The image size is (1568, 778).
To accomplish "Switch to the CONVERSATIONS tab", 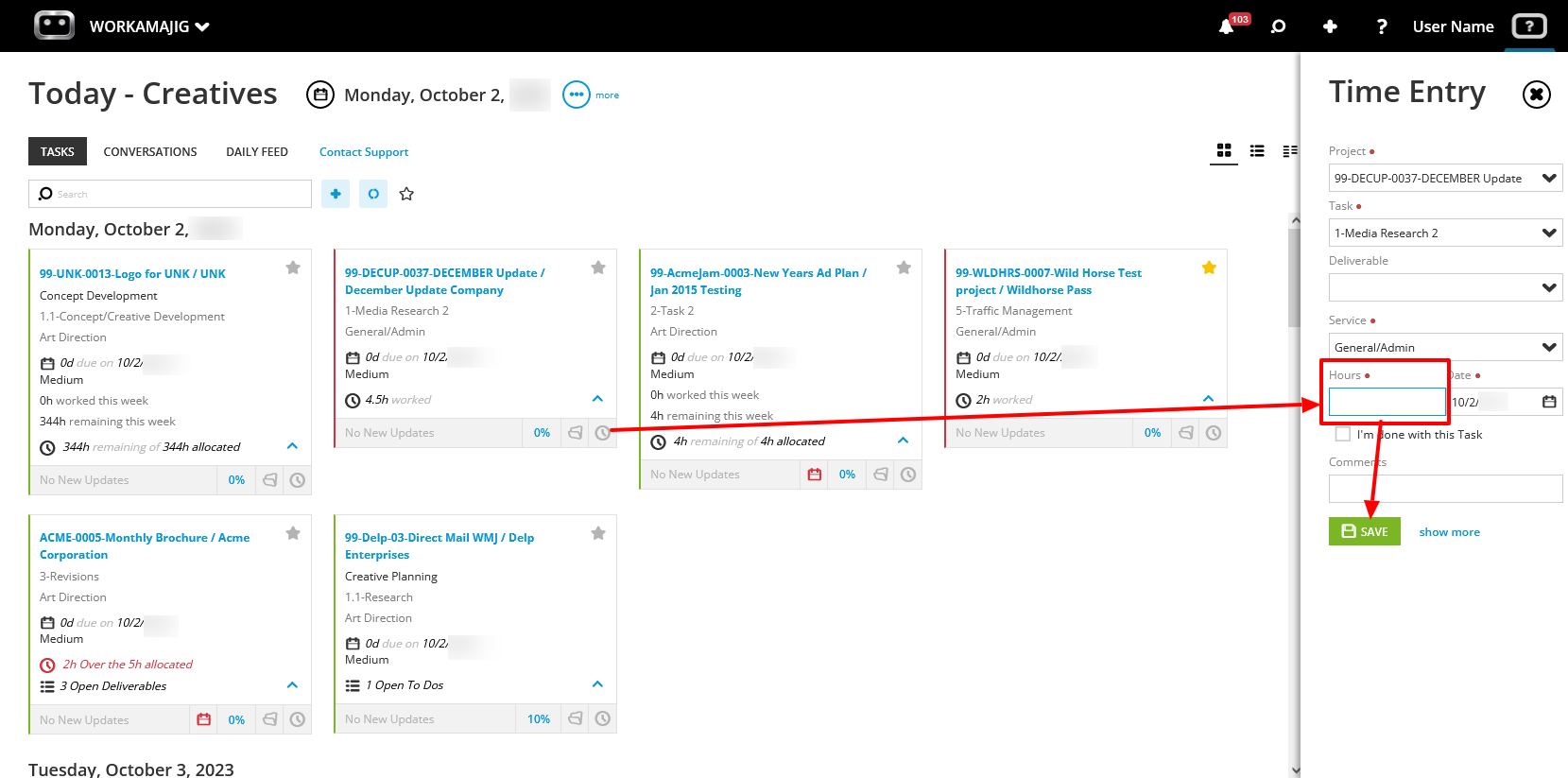I will [150, 151].
